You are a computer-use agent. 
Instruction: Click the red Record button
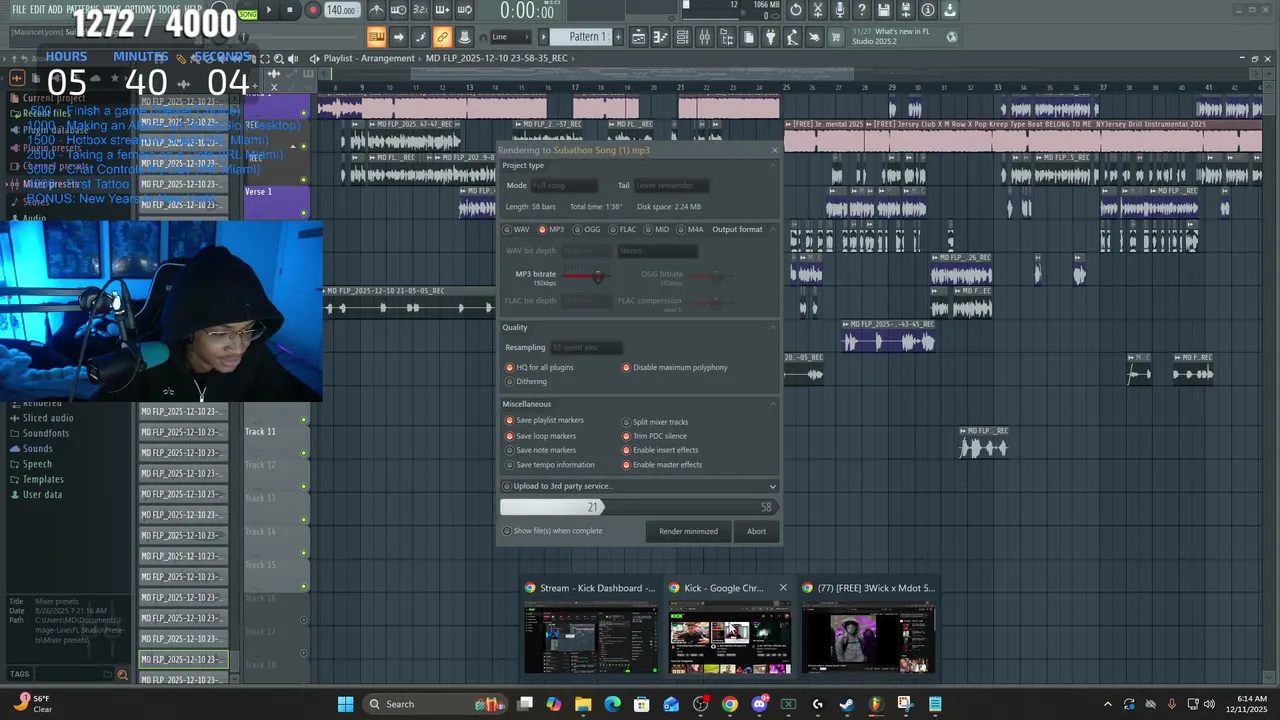(x=313, y=10)
